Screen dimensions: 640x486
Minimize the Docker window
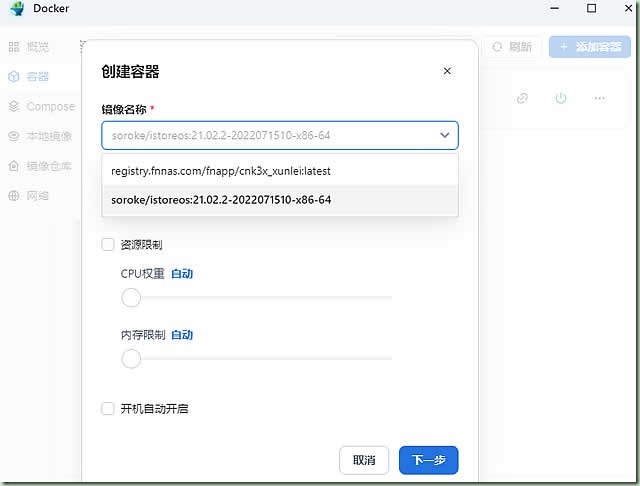554,8
